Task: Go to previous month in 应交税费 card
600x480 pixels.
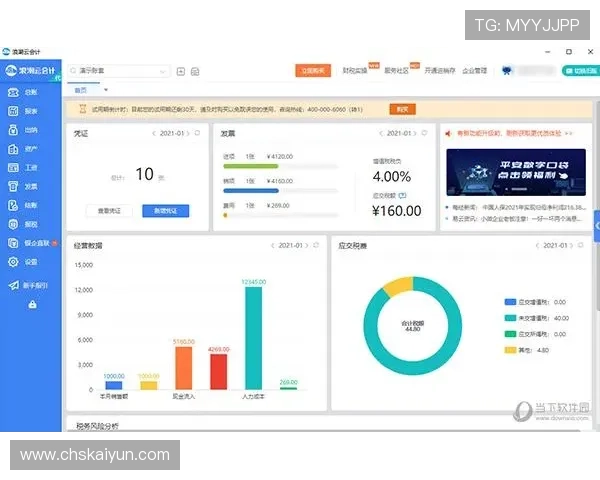Action: point(538,246)
